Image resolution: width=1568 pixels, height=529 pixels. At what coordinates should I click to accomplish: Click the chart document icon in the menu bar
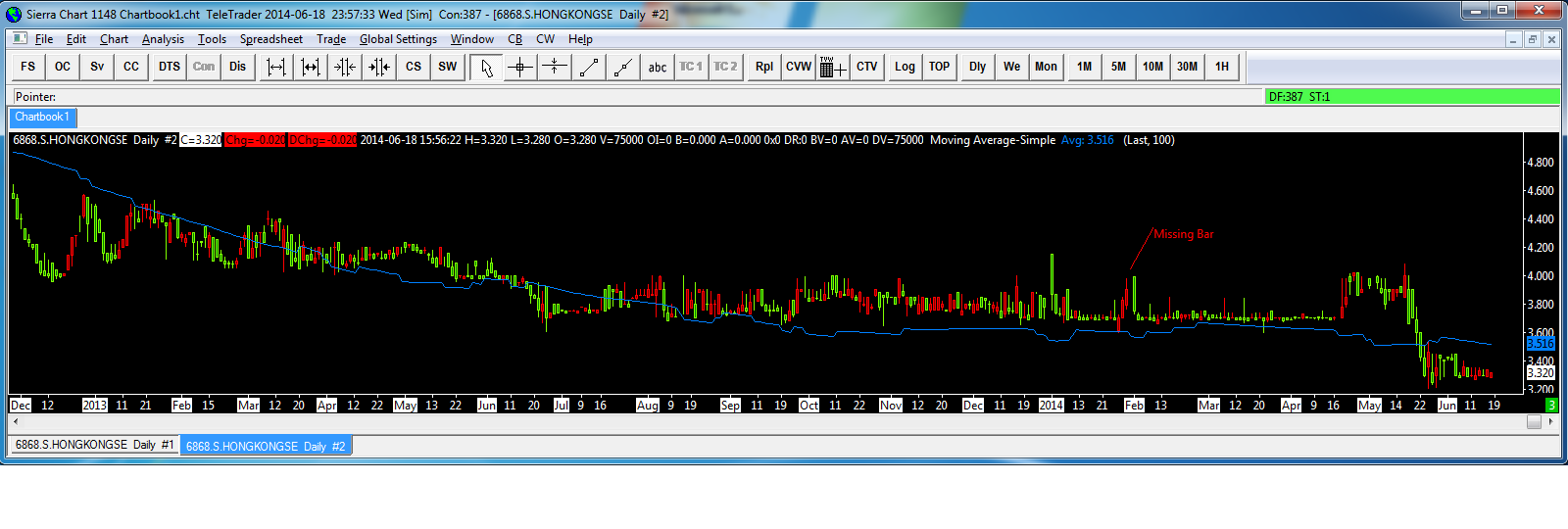19,39
